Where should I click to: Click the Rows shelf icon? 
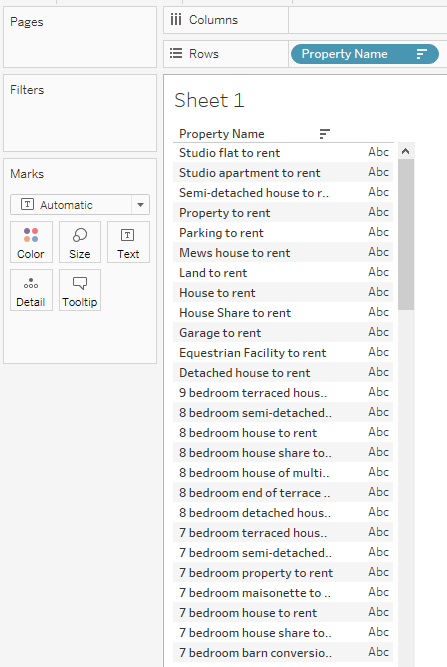[176, 54]
